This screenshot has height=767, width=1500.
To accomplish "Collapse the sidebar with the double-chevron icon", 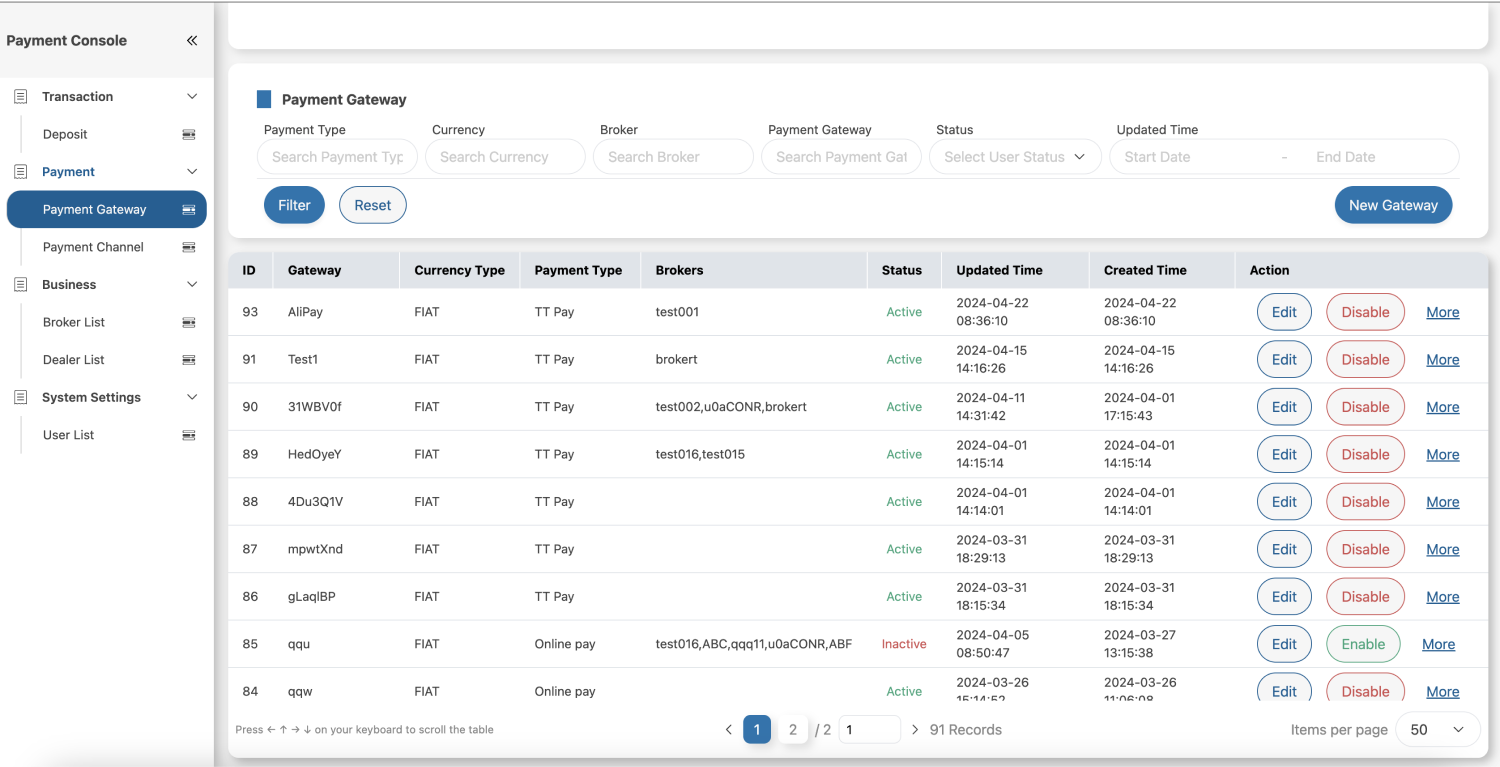I will tap(192, 41).
